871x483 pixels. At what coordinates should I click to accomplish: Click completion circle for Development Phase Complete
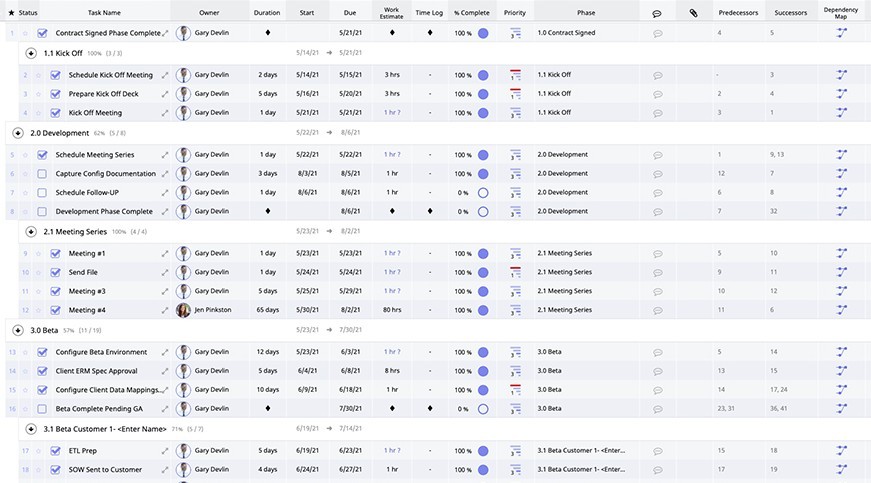483,212
